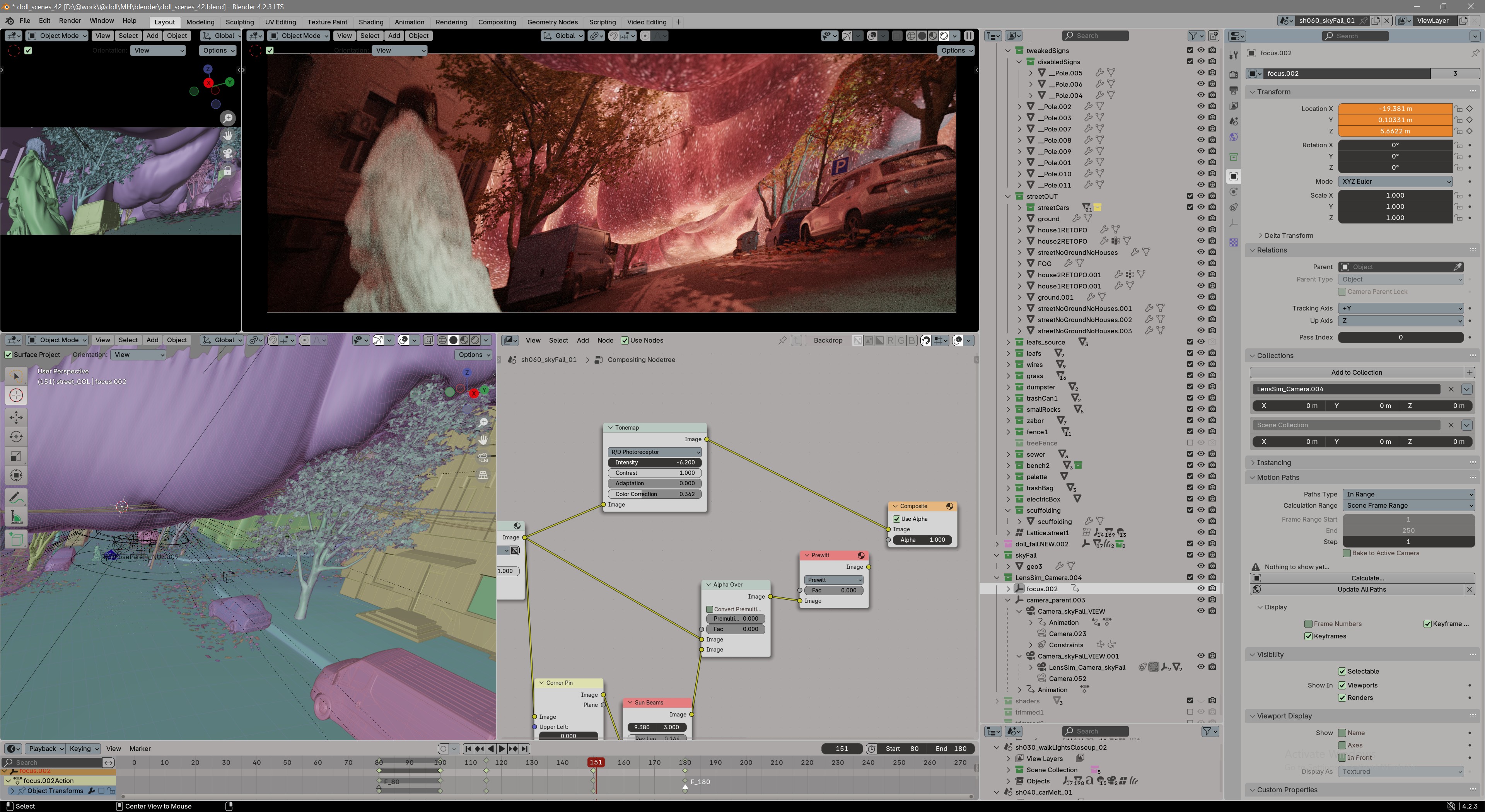Image resolution: width=1485 pixels, height=812 pixels.
Task: Select the Move tool in bottom viewport
Action: pos(16,417)
